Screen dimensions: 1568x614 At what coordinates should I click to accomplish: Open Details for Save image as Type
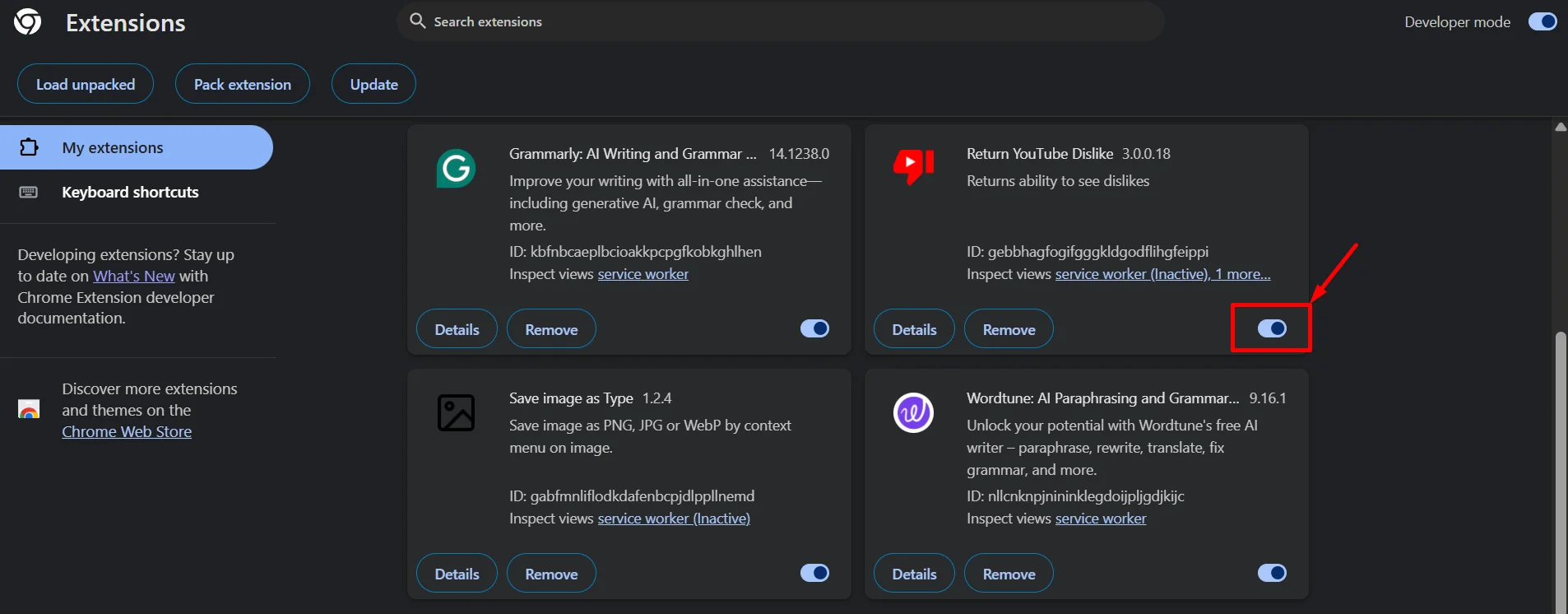tap(457, 574)
